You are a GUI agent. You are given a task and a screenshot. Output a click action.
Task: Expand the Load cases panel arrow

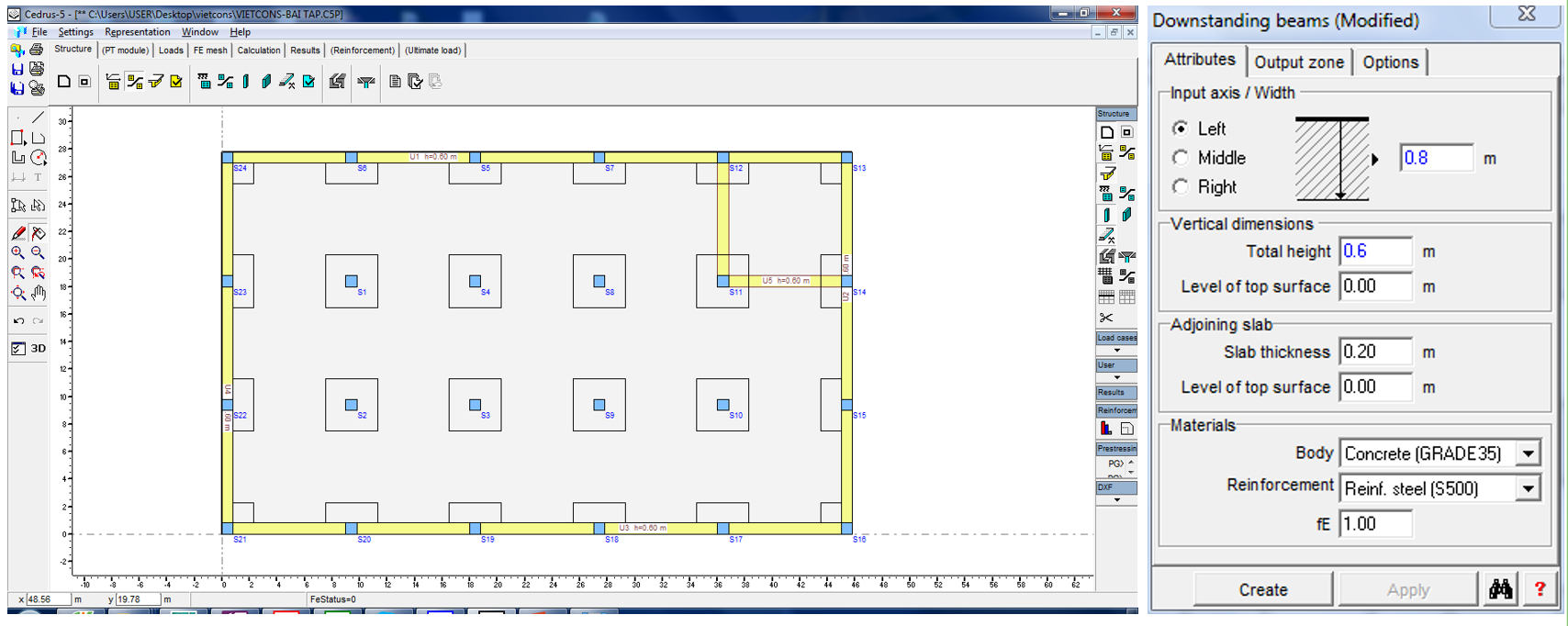[x=1116, y=350]
